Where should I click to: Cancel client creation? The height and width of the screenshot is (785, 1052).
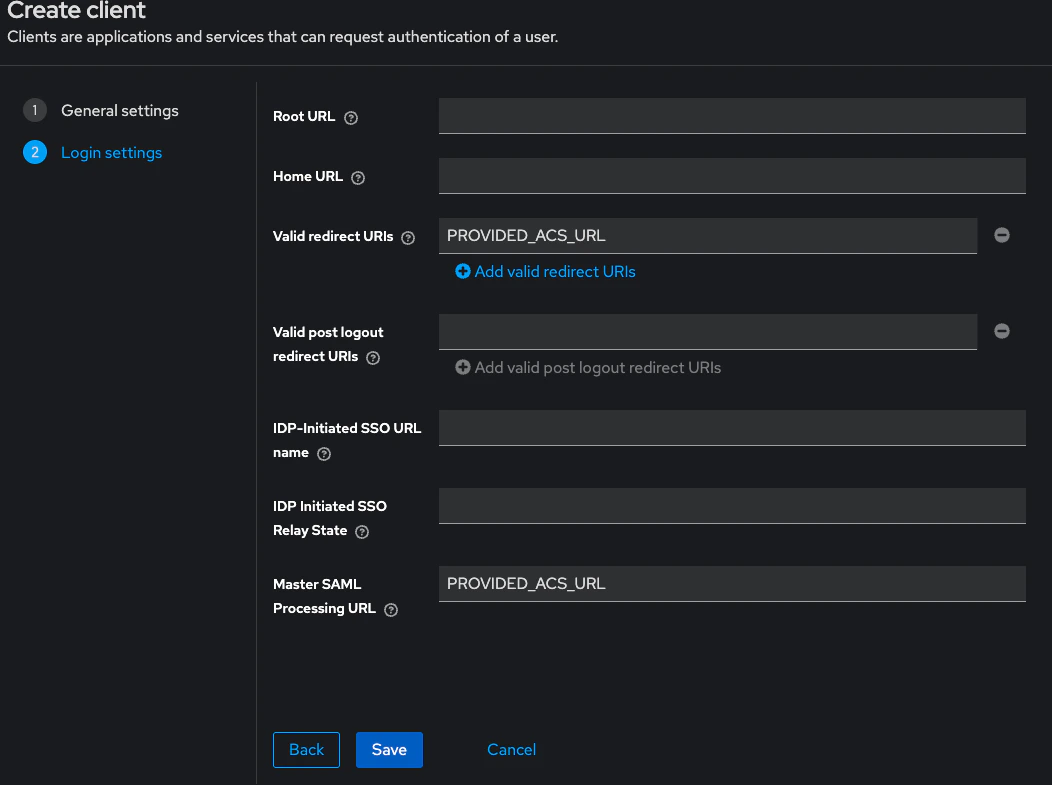pyautogui.click(x=511, y=749)
